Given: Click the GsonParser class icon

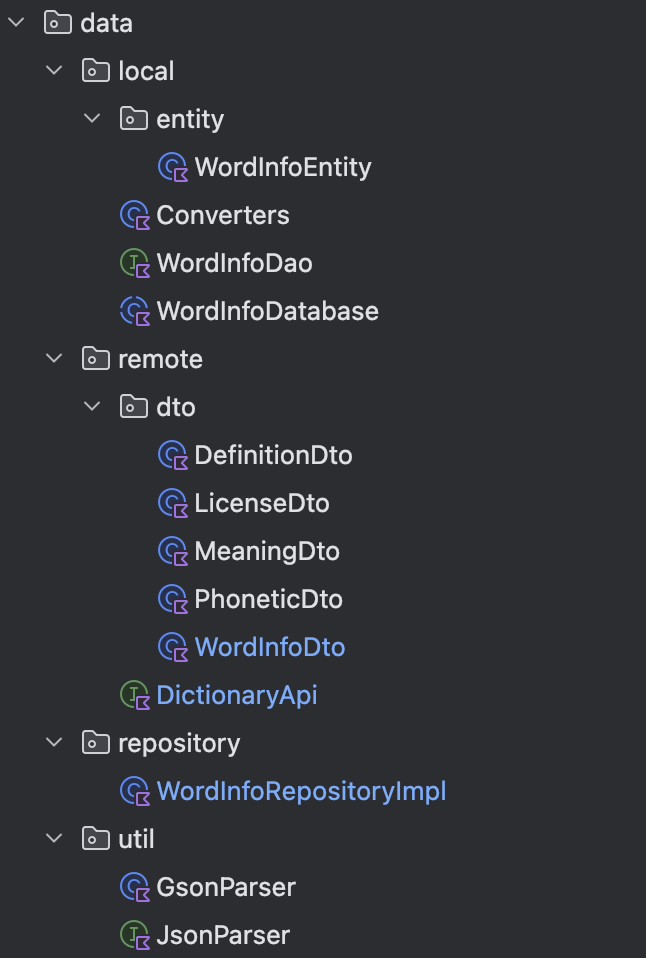Looking at the screenshot, I should tap(134, 887).
